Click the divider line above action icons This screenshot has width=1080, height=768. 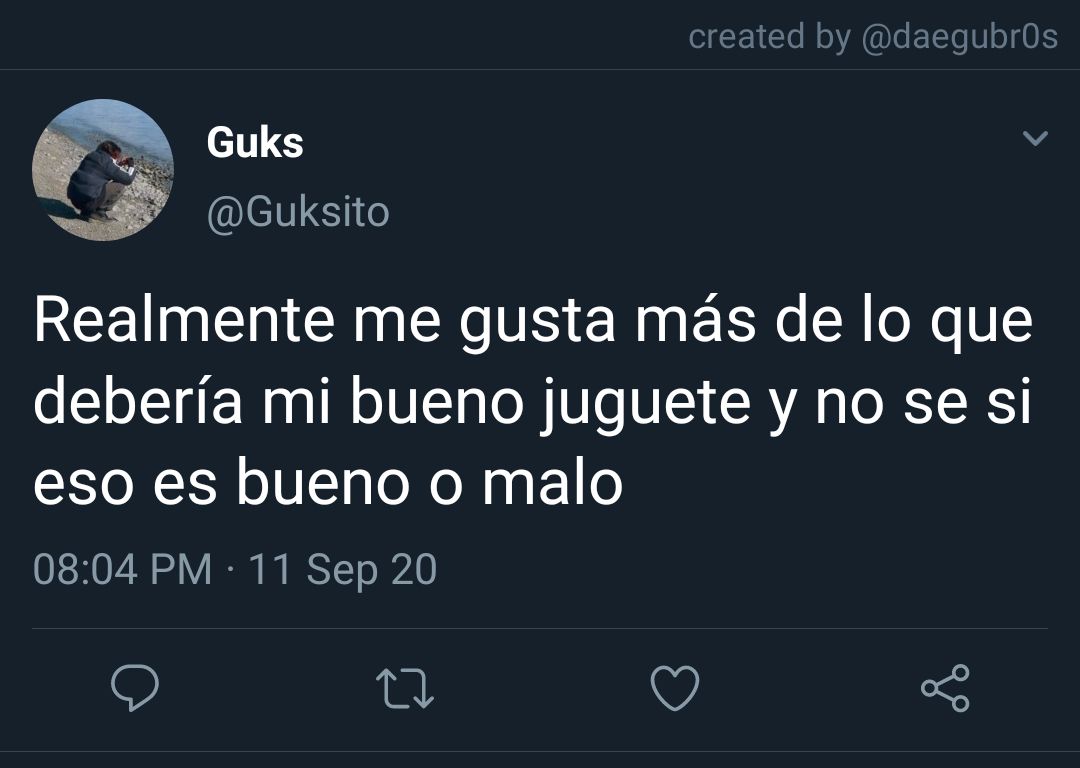[540, 628]
